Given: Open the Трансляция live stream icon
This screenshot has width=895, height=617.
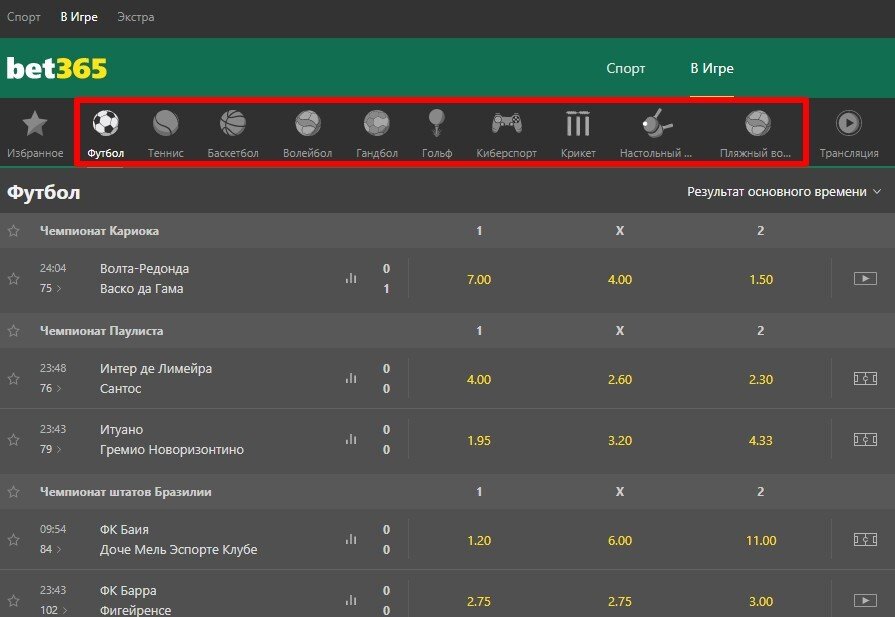Looking at the screenshot, I should tap(848, 124).
